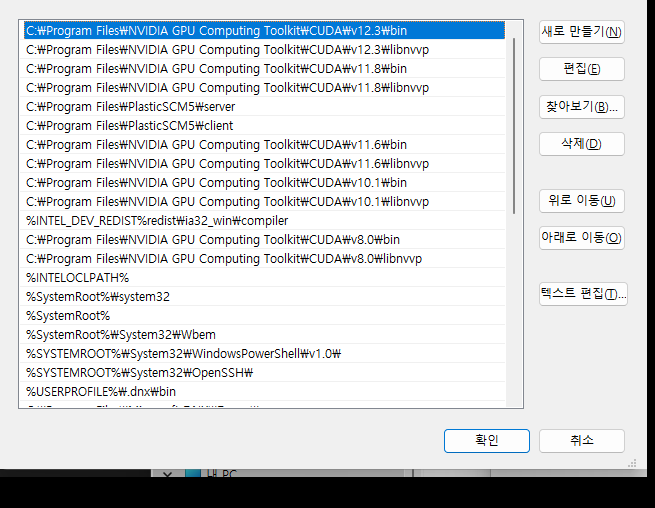The width and height of the screenshot is (655, 508).
Task: Select the PlasticSCM5\client path entry
Action: pyautogui.click(x=264, y=126)
